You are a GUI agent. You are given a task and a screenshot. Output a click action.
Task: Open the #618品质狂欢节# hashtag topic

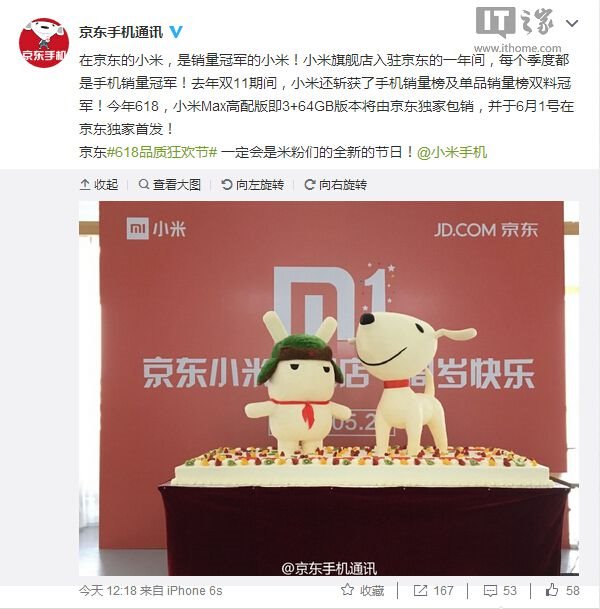(162, 152)
